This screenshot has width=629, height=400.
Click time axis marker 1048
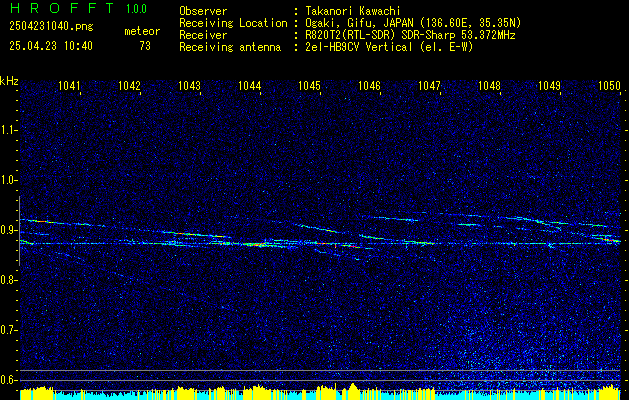tap(489, 85)
